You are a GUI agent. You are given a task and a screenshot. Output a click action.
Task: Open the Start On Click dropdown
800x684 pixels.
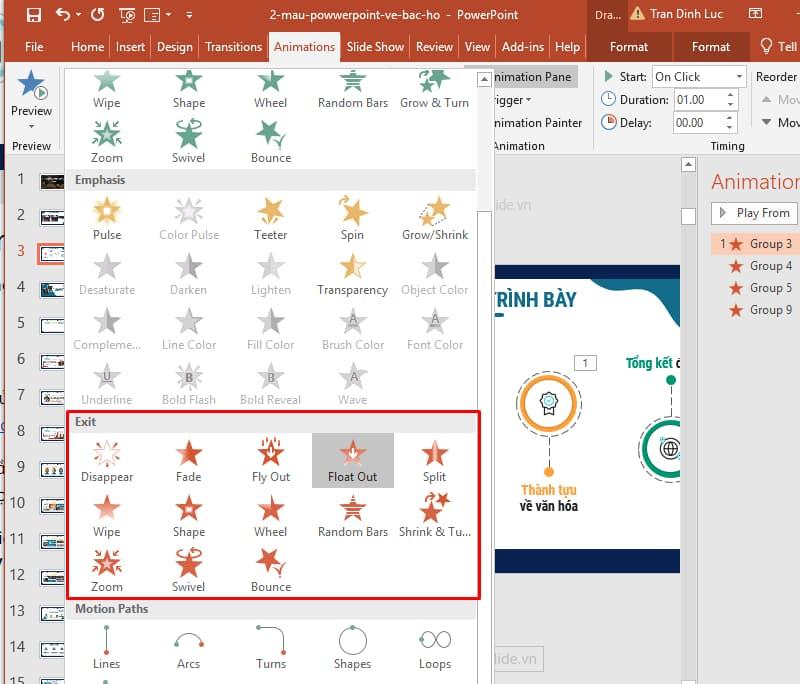click(742, 75)
